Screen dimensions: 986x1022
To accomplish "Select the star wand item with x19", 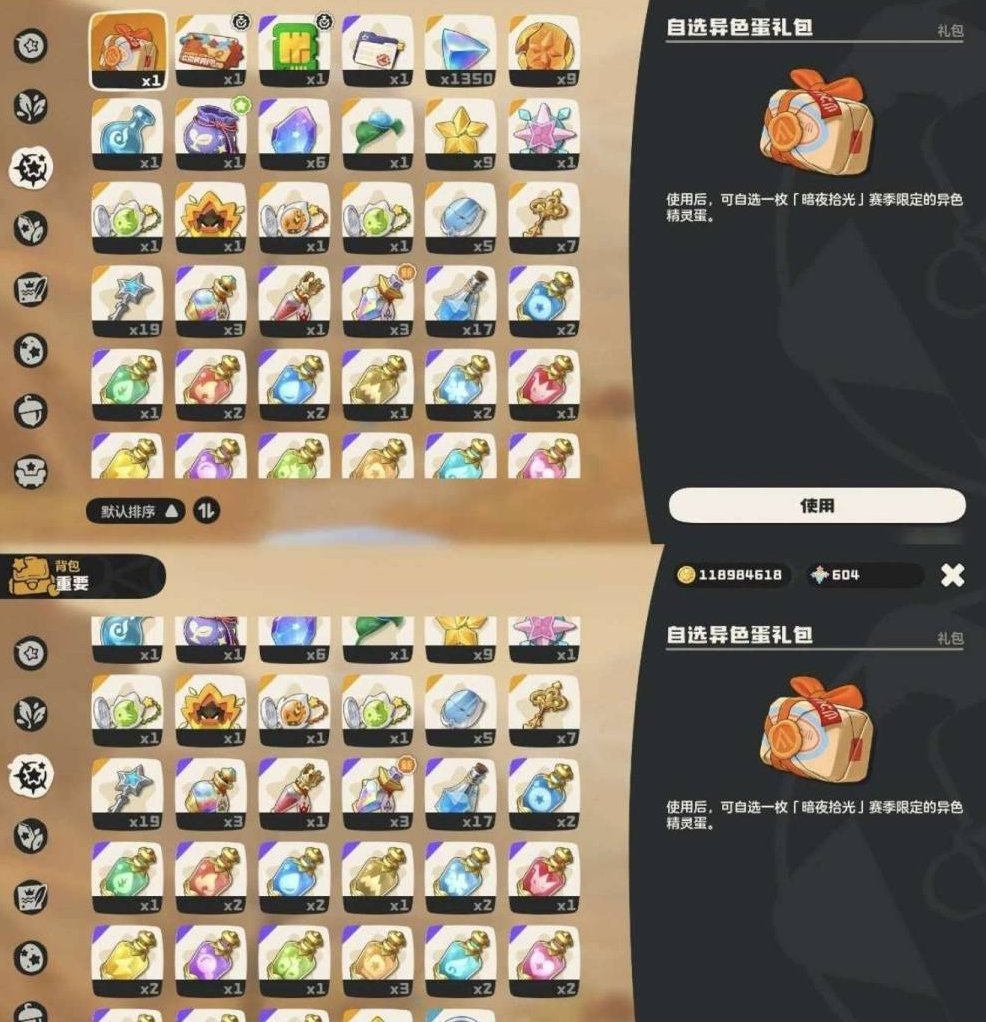I will (x=127, y=301).
